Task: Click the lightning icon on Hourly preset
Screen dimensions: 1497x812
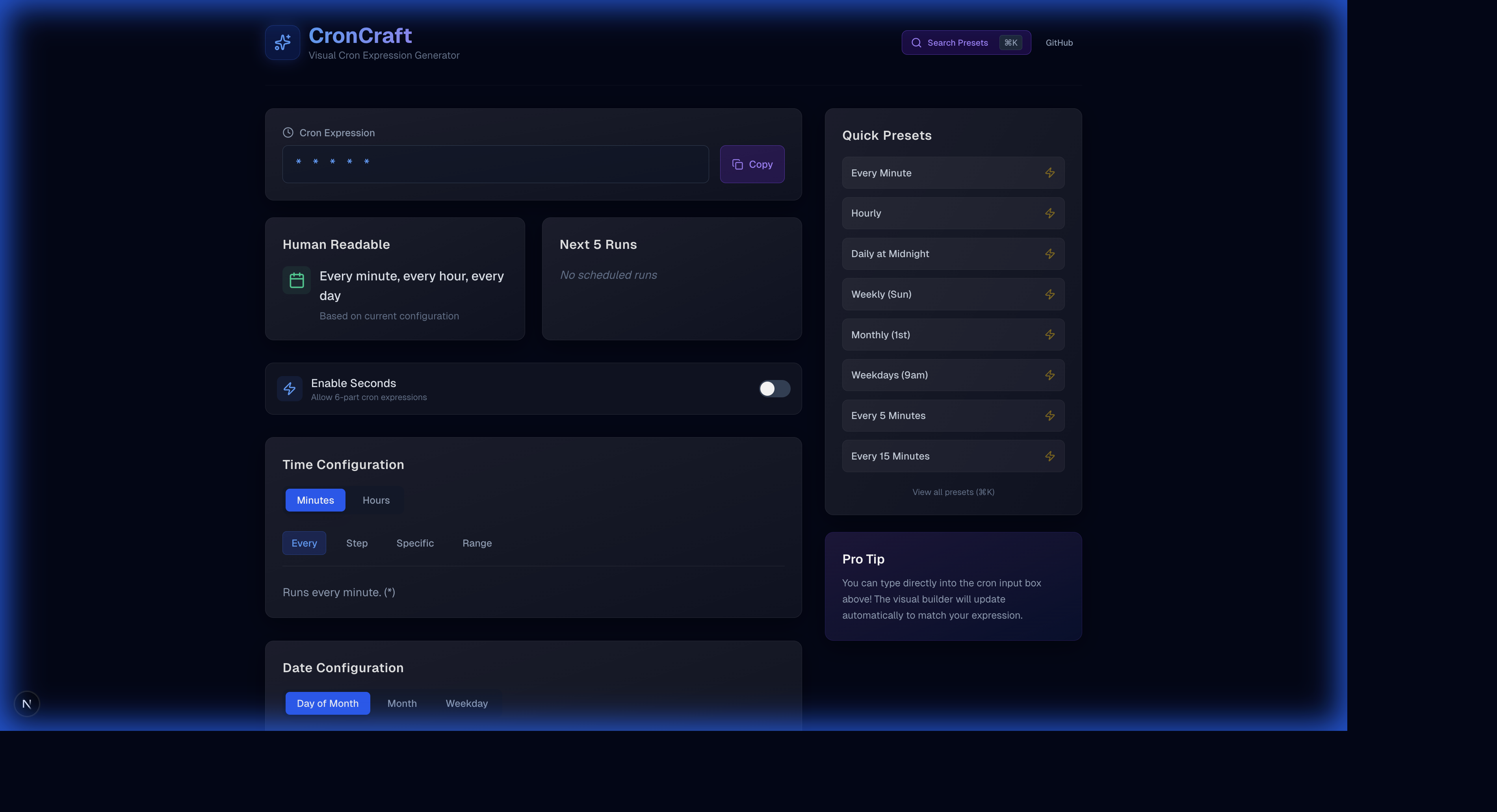Action: coord(1049,213)
